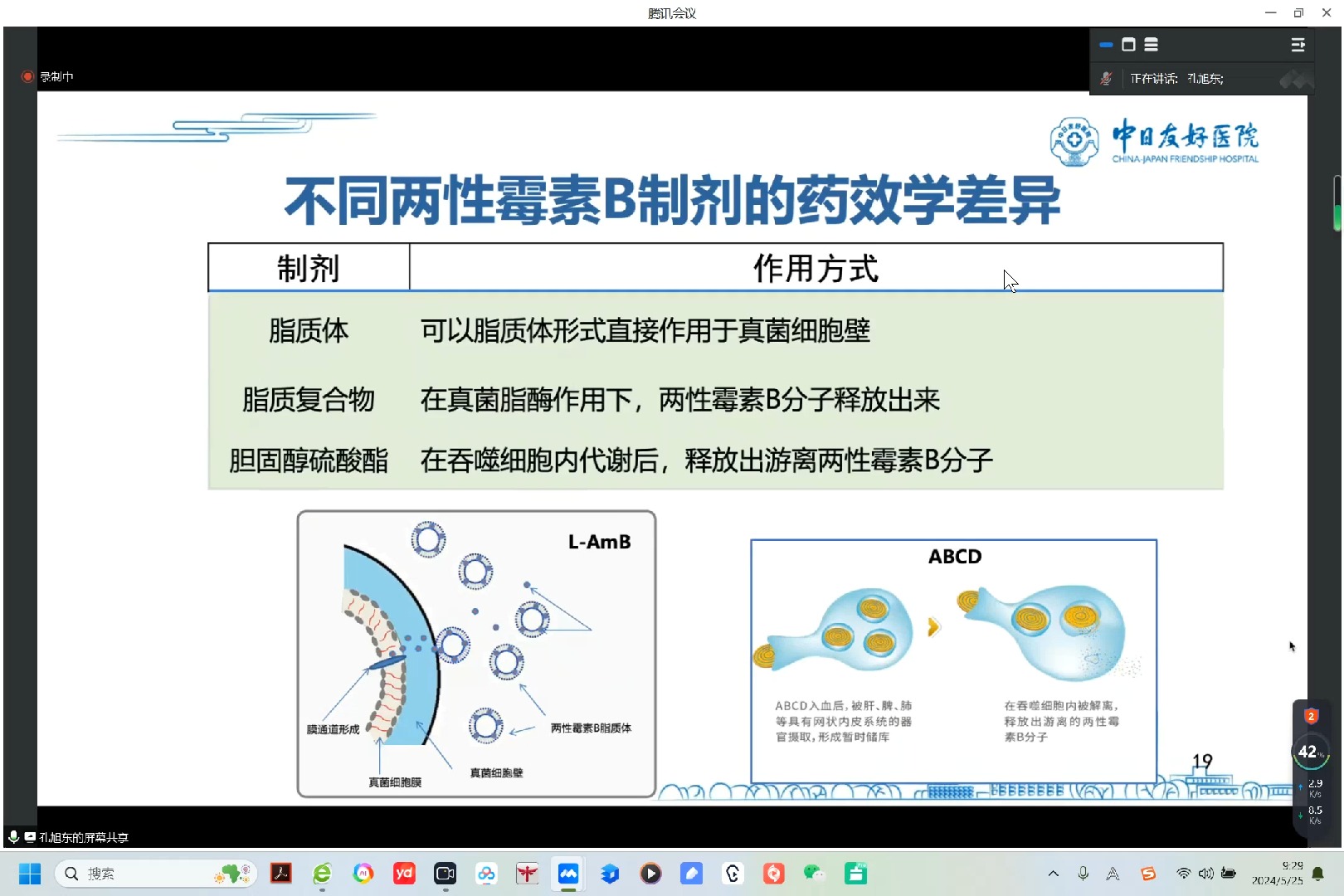Screen dimensions: 1344x896
Task: Open the notification bell
Action: (1318, 874)
